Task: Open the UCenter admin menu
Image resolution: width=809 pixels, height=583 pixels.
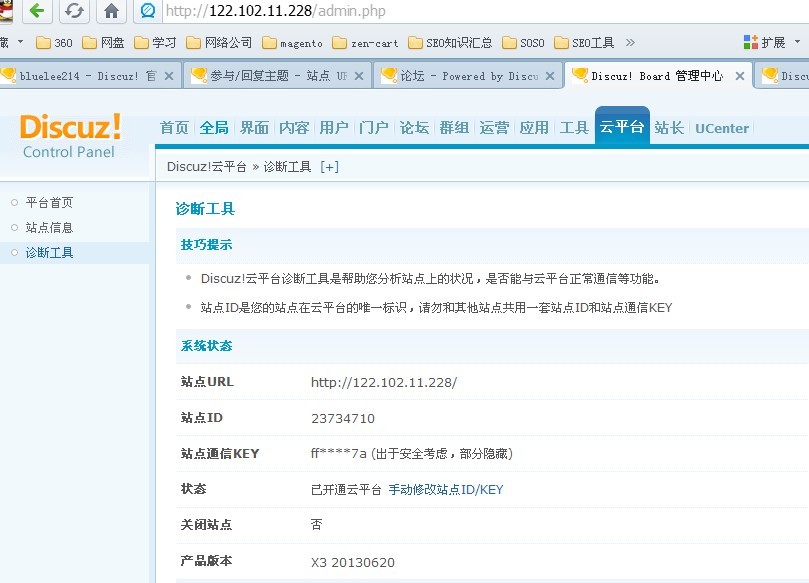Action: click(722, 128)
